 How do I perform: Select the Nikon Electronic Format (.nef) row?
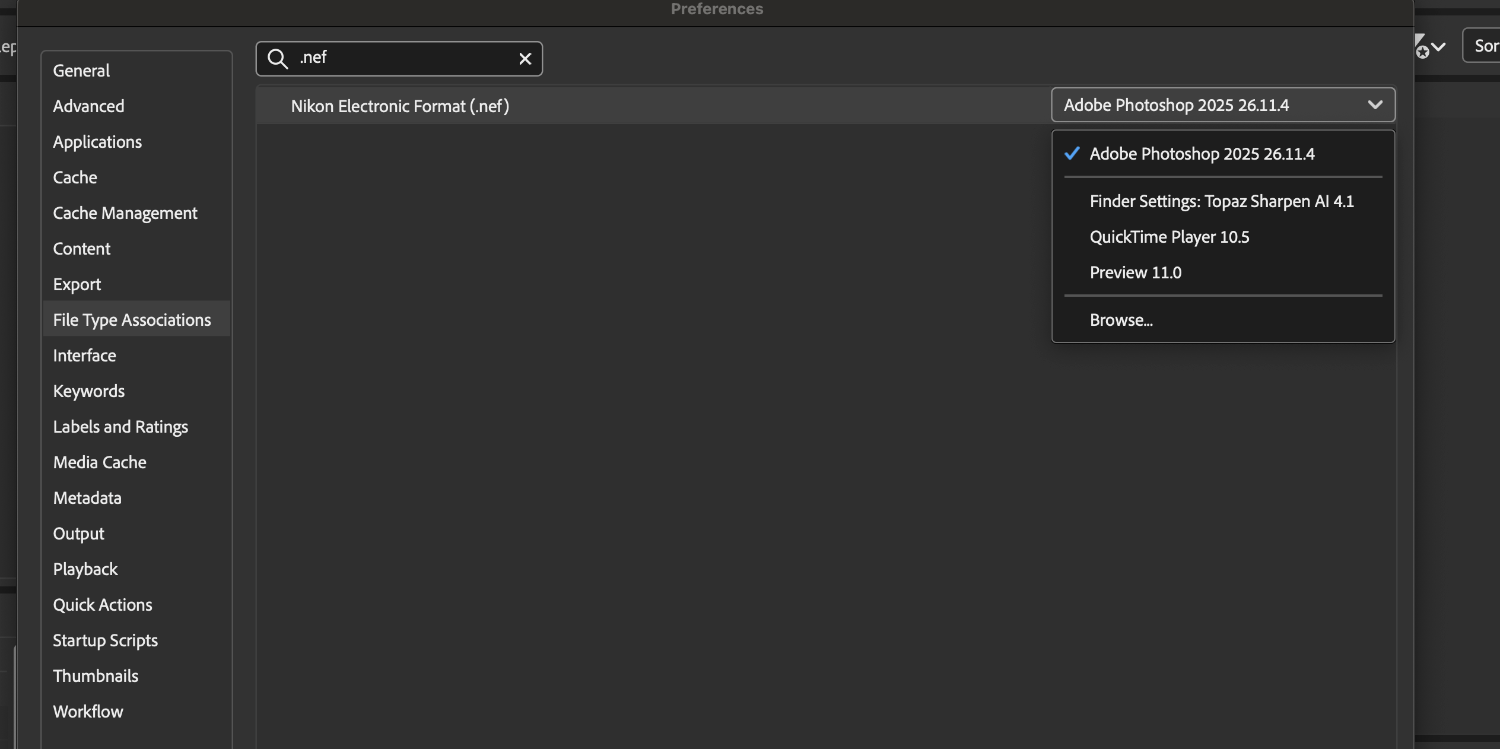(400, 106)
